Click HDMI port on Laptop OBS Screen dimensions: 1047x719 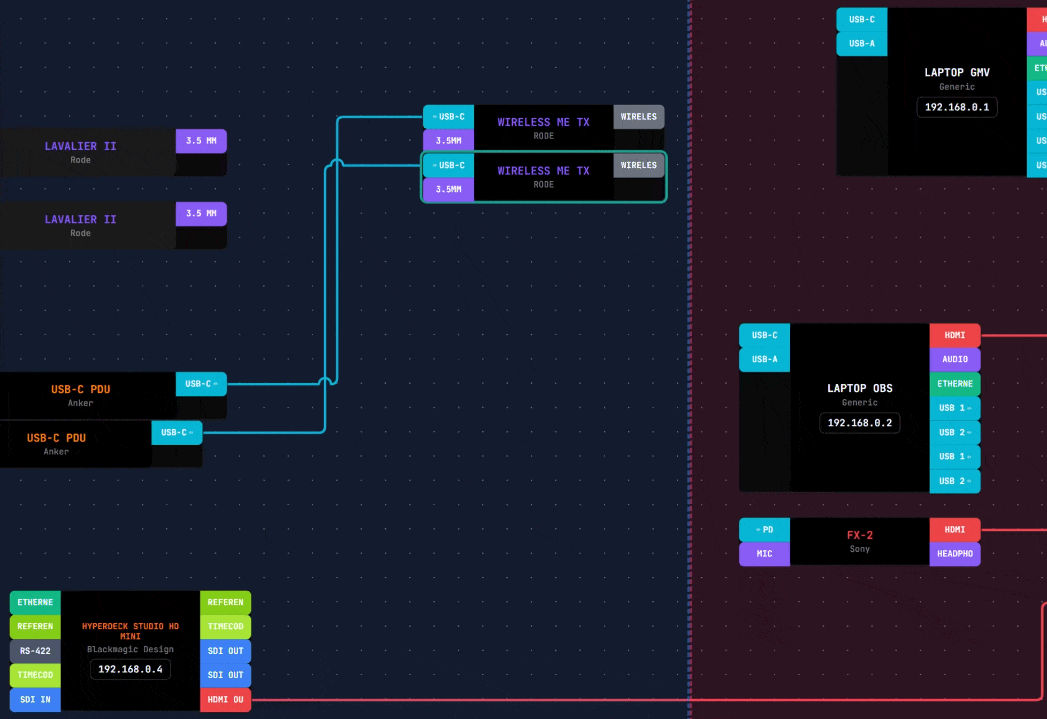pyautogui.click(x=955, y=335)
